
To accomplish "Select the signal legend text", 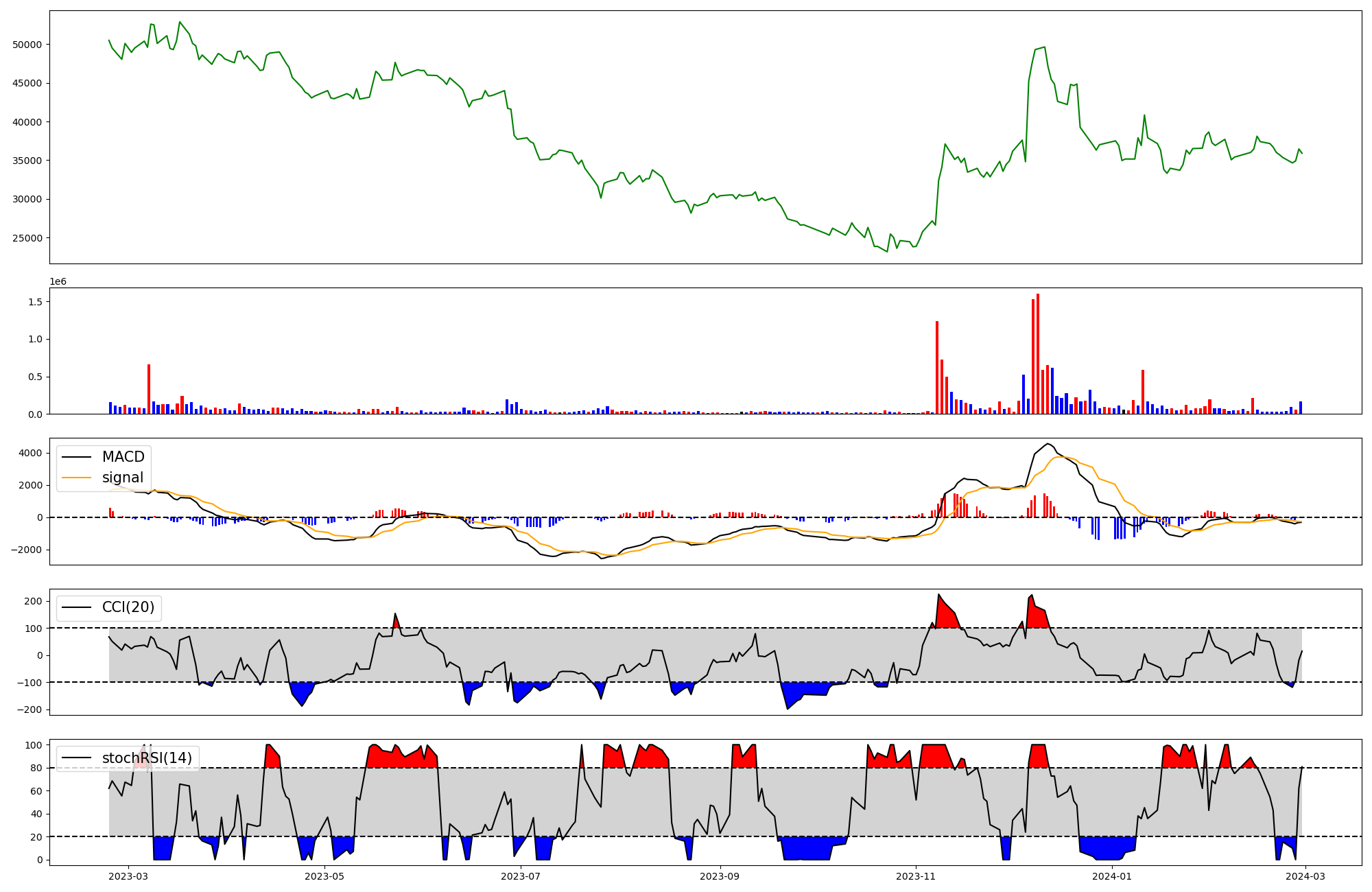I will click(123, 478).
